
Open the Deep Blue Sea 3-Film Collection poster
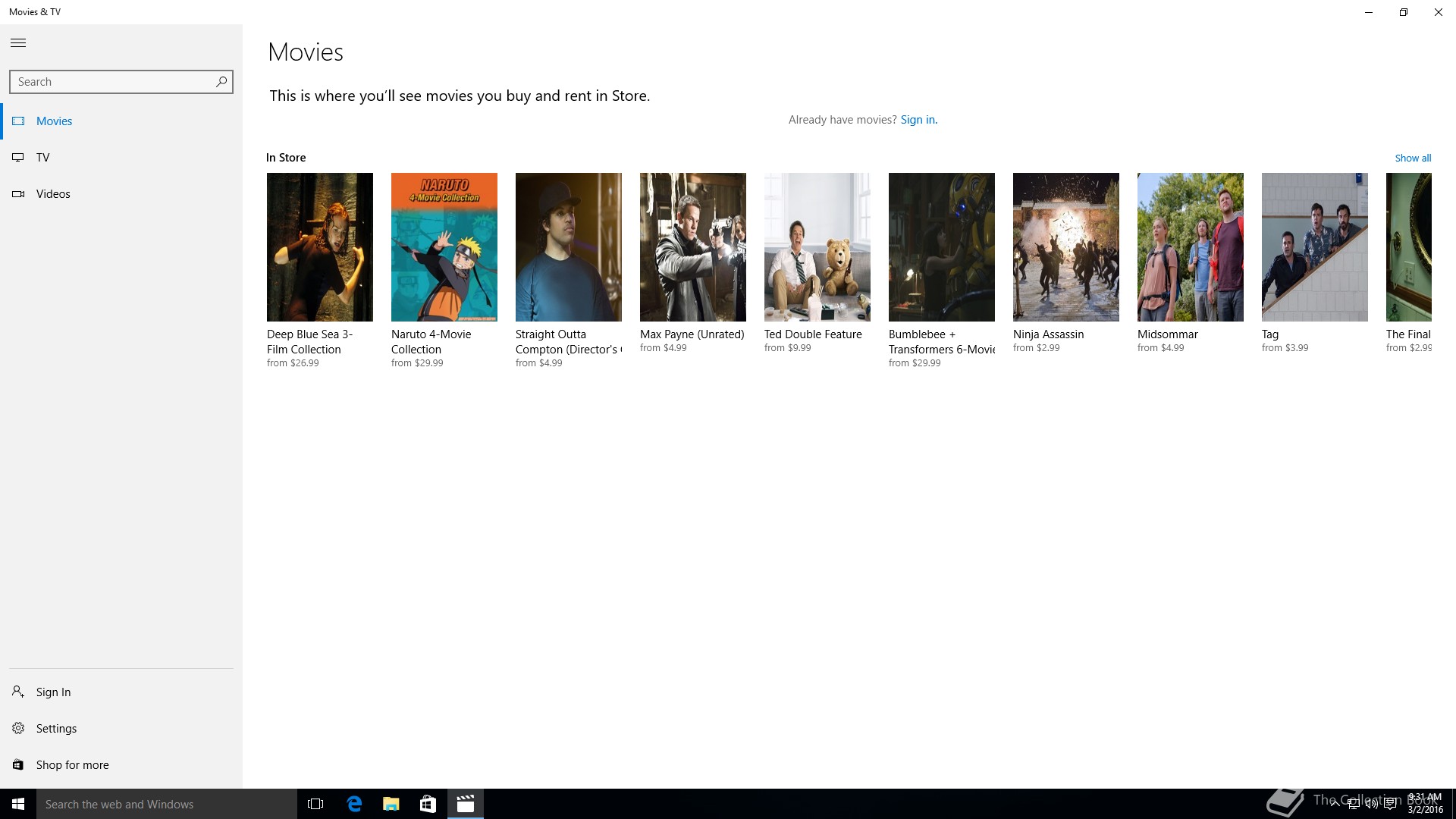coord(320,247)
